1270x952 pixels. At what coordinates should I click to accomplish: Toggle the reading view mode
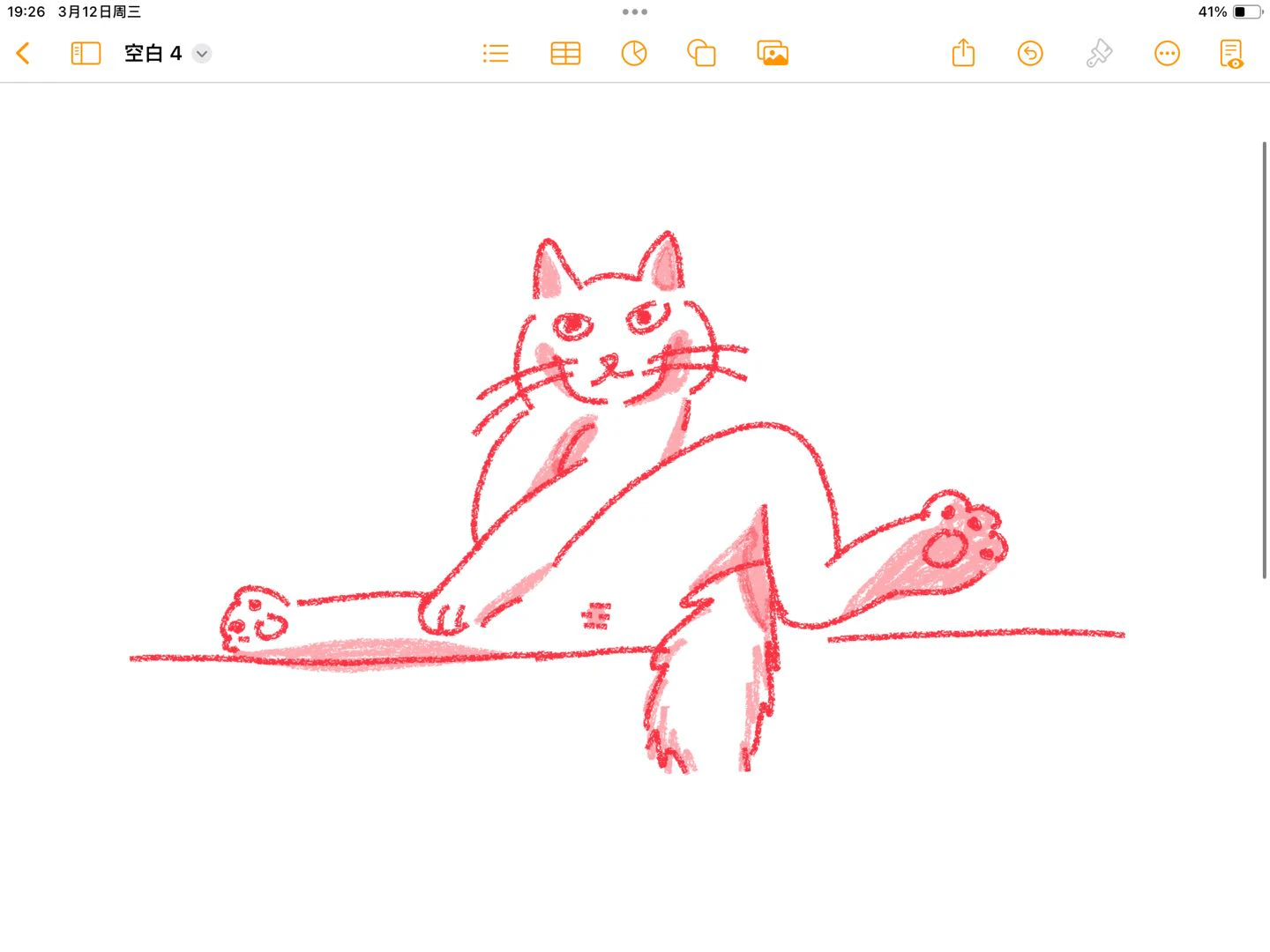(1231, 54)
